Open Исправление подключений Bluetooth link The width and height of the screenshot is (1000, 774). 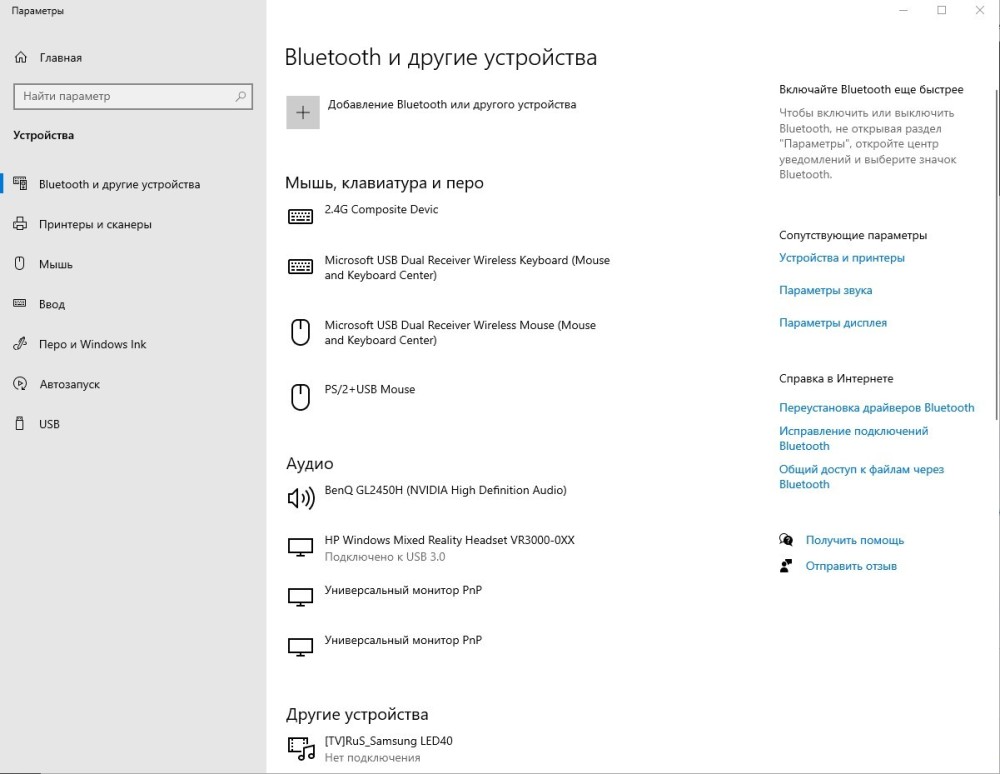click(x=853, y=439)
